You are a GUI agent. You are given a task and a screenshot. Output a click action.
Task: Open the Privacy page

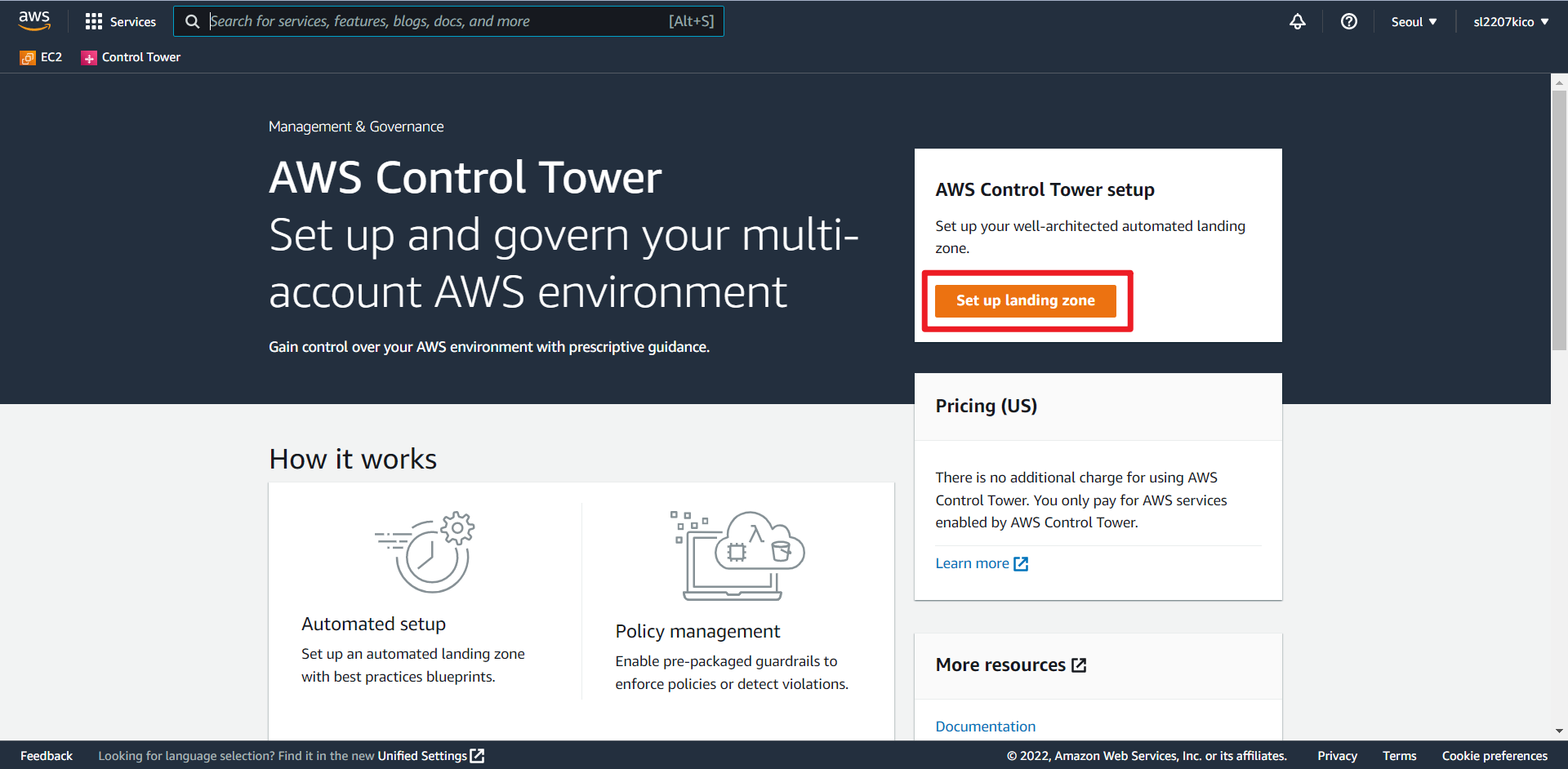pos(1337,755)
